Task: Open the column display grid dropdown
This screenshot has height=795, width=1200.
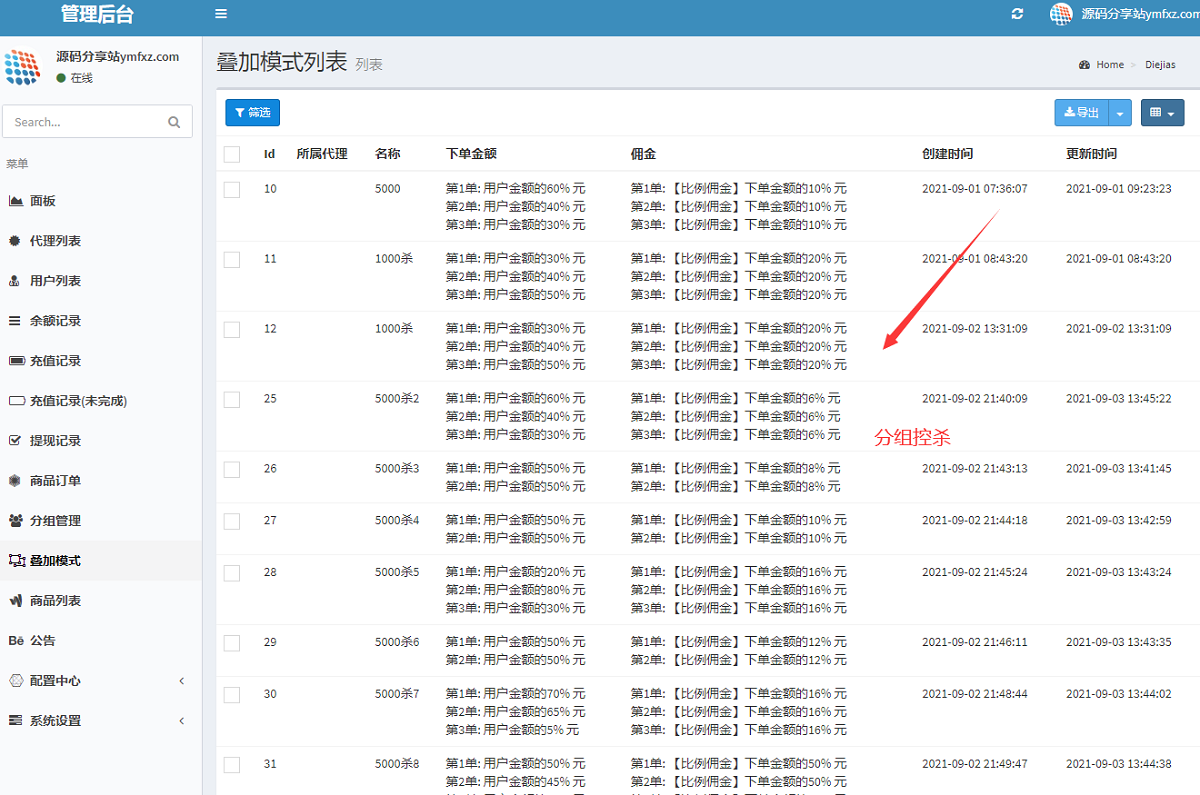Action: click(x=1161, y=113)
